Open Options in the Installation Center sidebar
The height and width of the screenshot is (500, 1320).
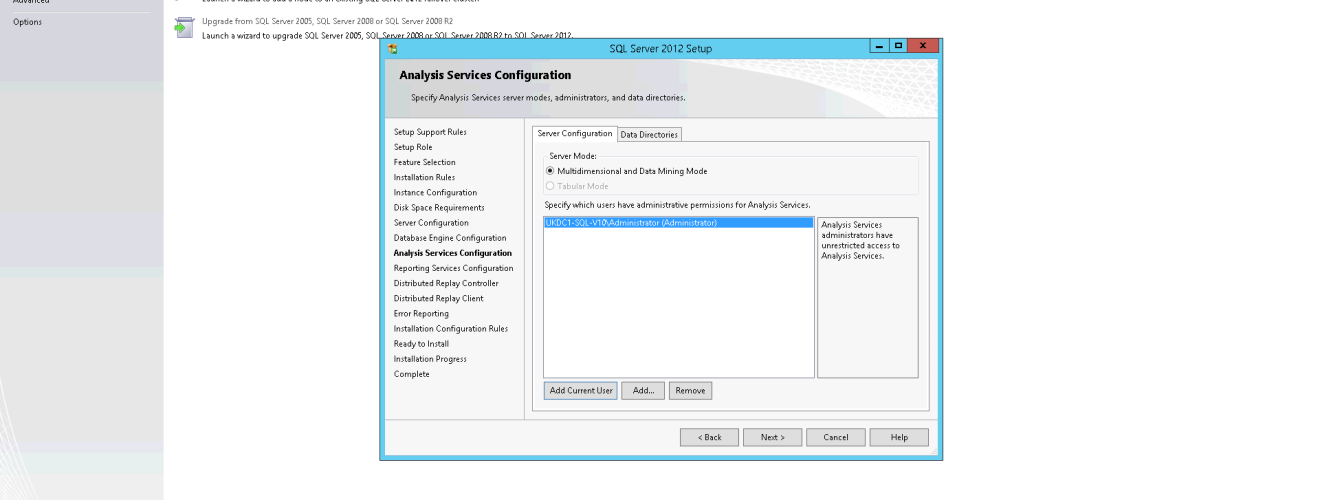tap(28, 22)
